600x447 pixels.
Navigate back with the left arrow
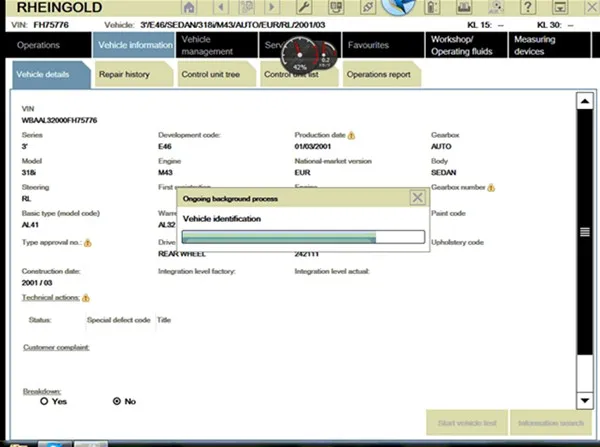pos(221,7)
